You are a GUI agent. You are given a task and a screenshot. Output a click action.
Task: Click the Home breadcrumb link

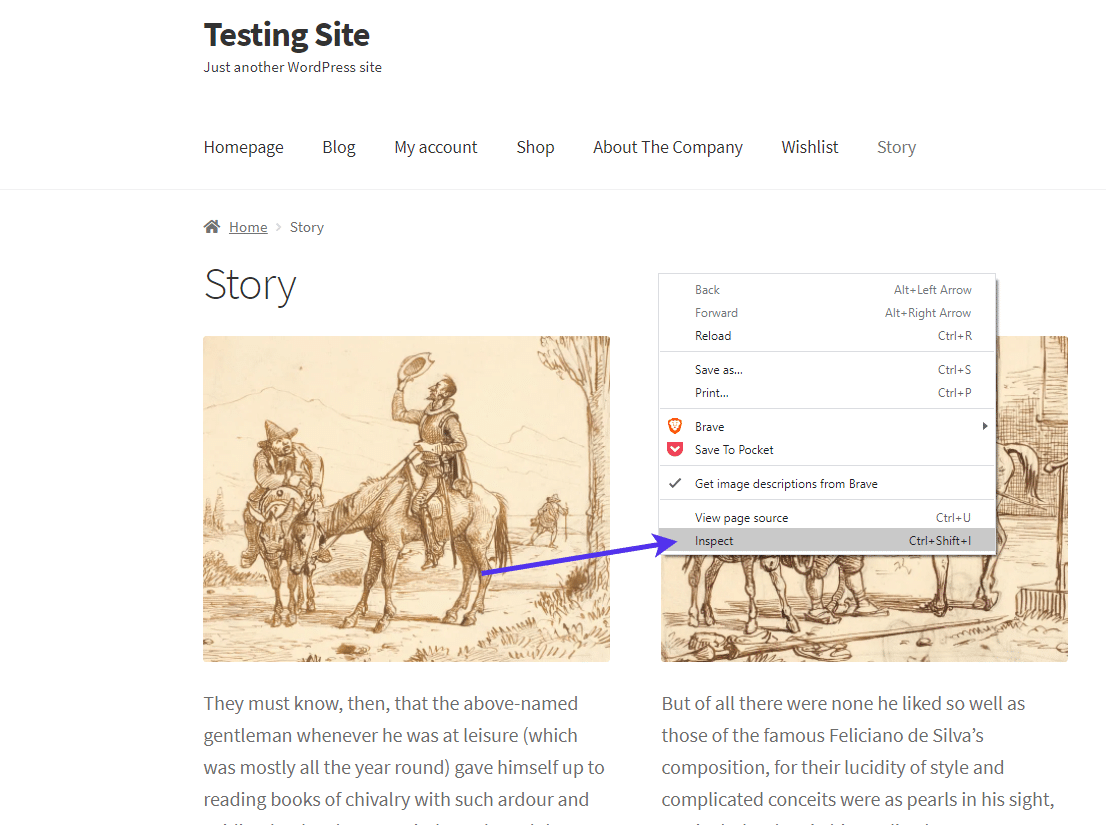248,226
